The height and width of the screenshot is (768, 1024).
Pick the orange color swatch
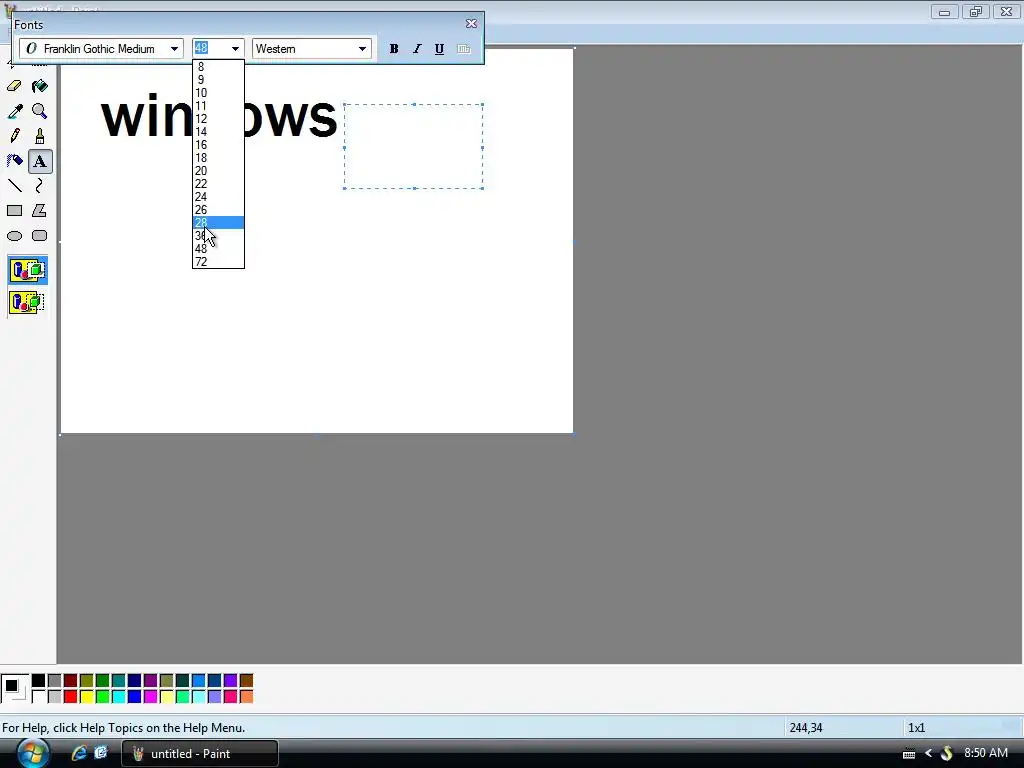(x=246, y=697)
